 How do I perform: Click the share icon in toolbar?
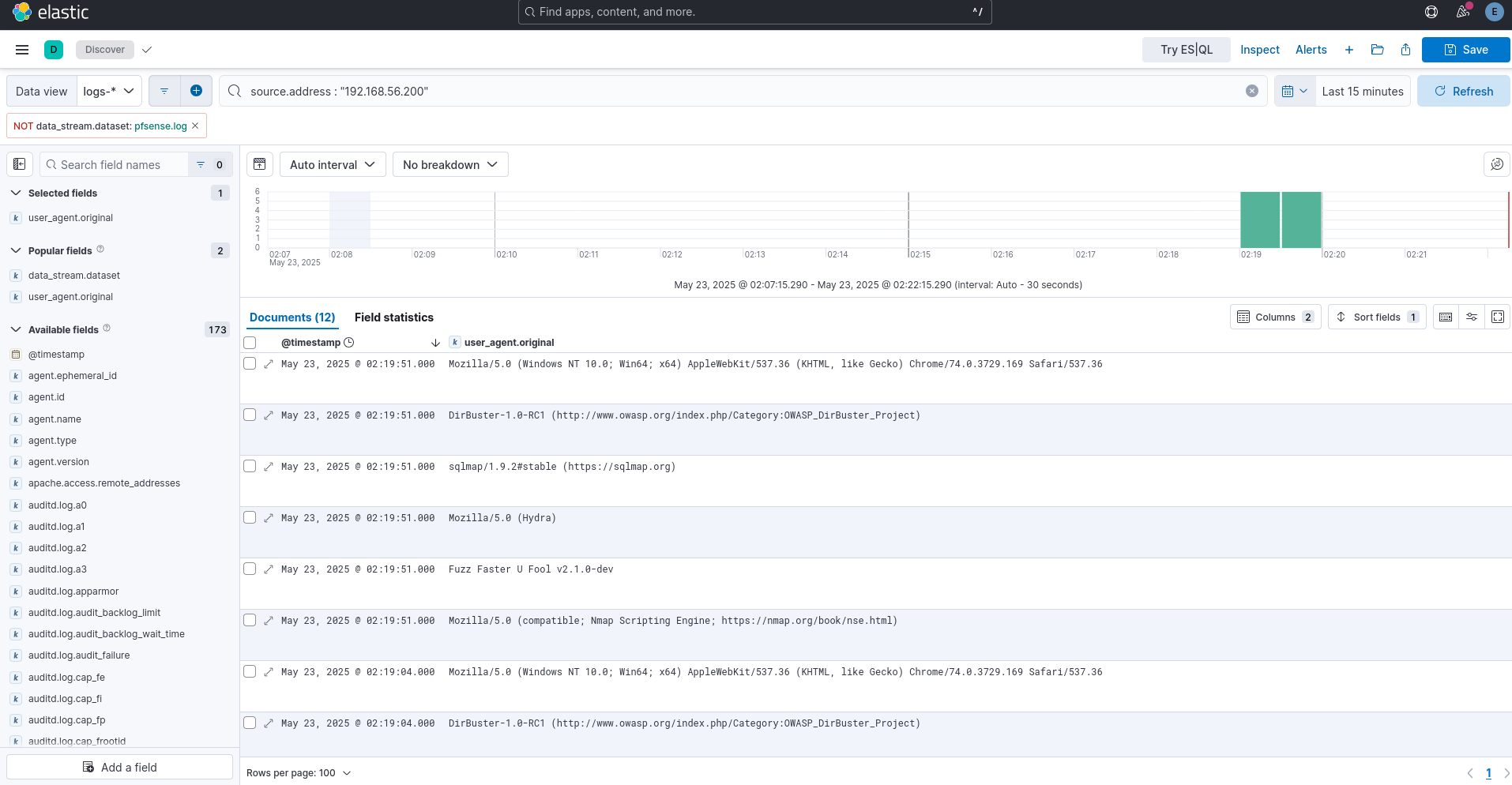1405,50
